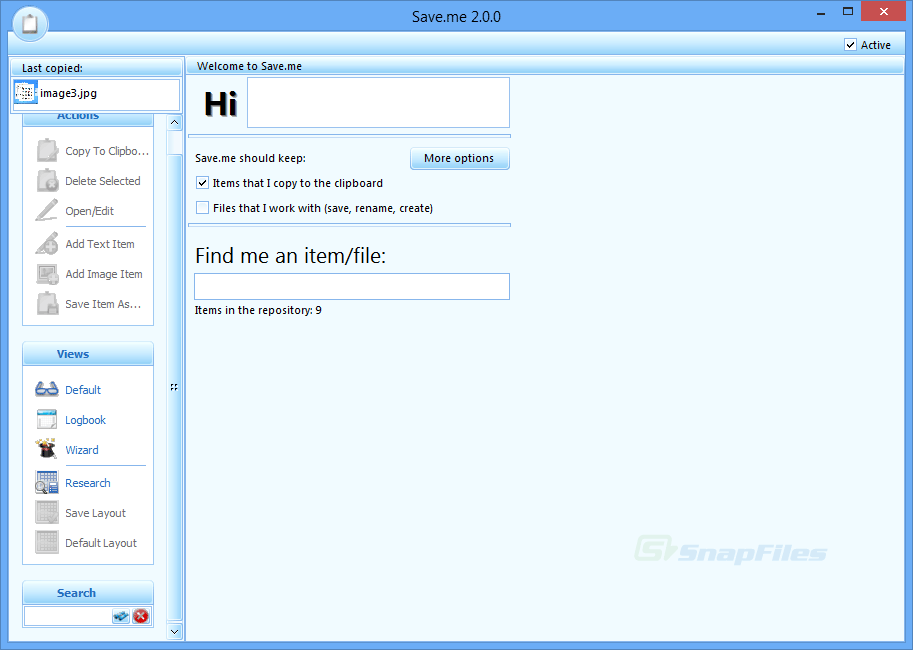Click the Default Layout grid icon
913x650 pixels.
(47, 542)
